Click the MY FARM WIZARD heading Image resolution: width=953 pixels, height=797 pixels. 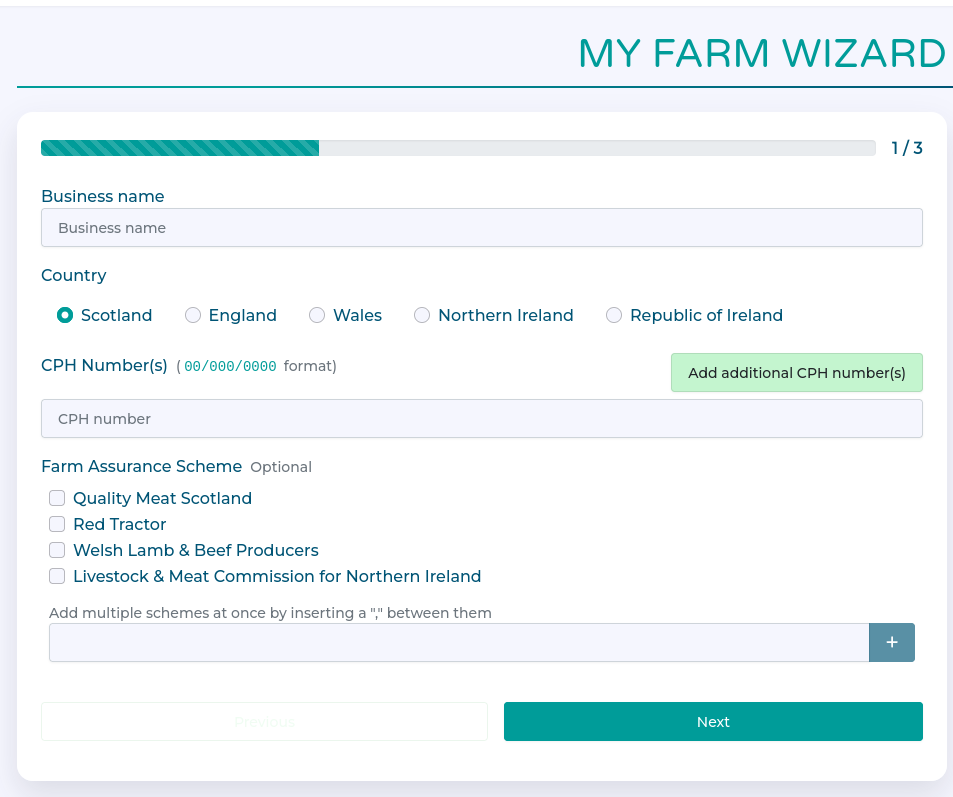[762, 54]
